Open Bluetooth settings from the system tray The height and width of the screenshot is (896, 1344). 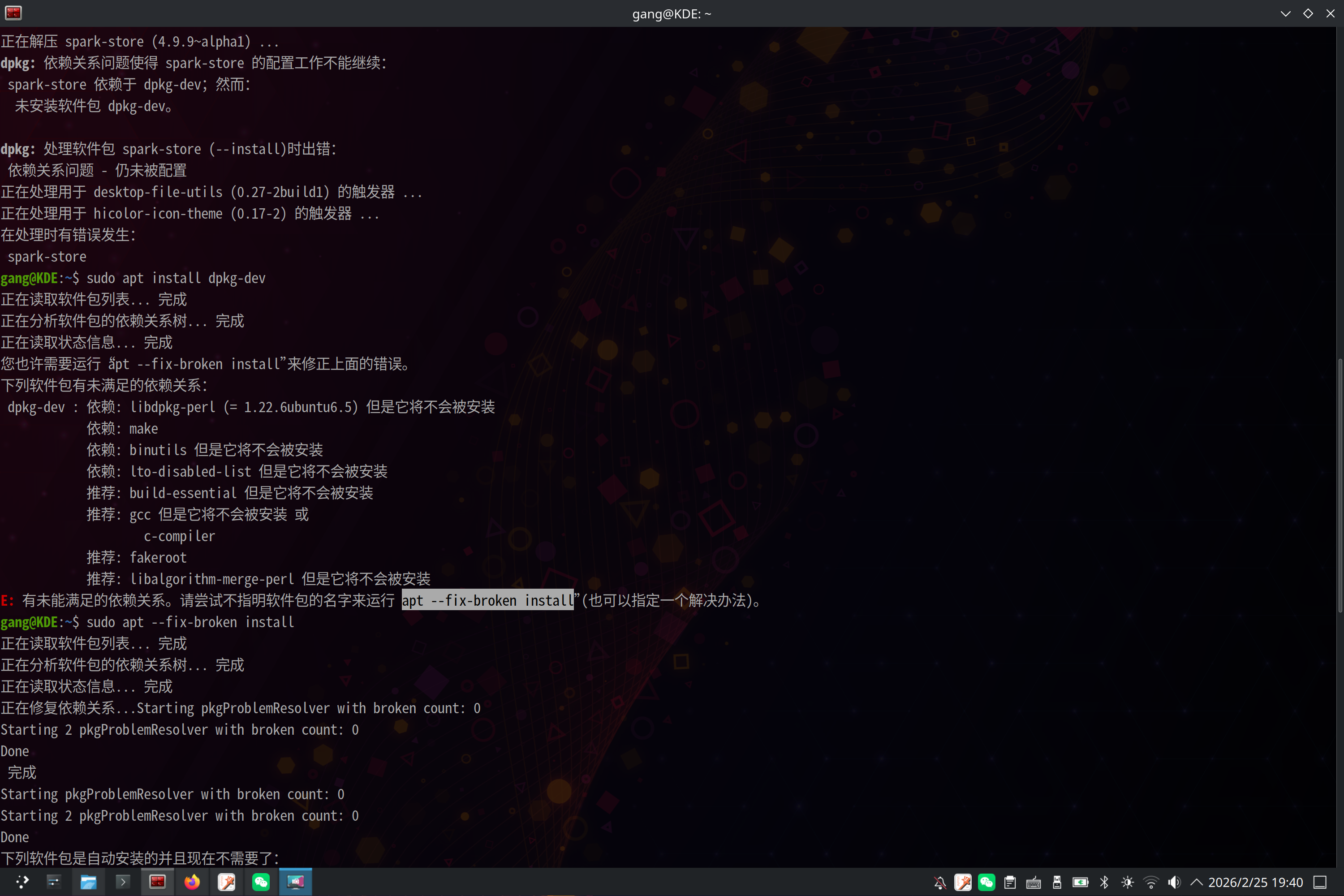[1103, 882]
